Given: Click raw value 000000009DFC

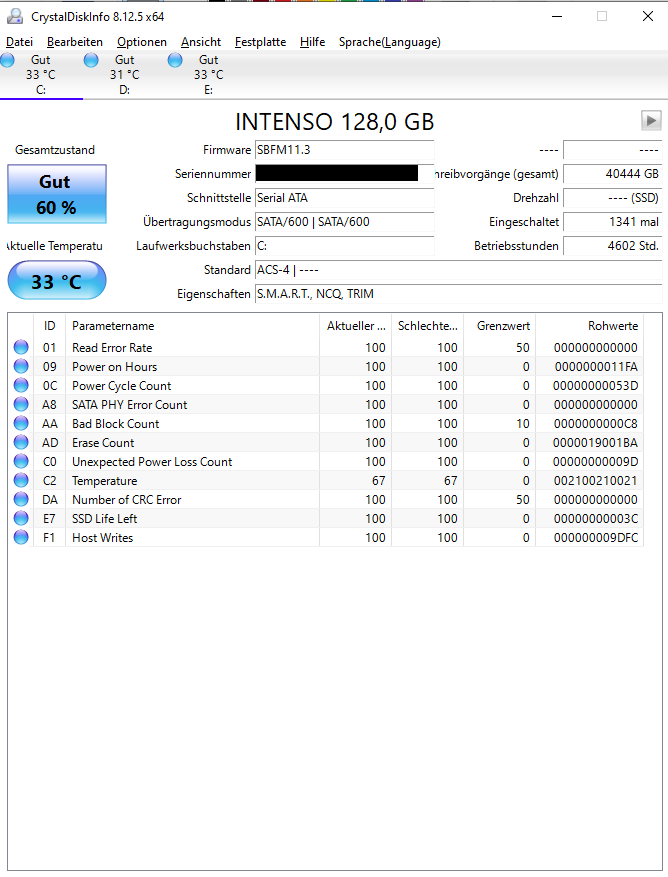Looking at the screenshot, I should tap(596, 538).
